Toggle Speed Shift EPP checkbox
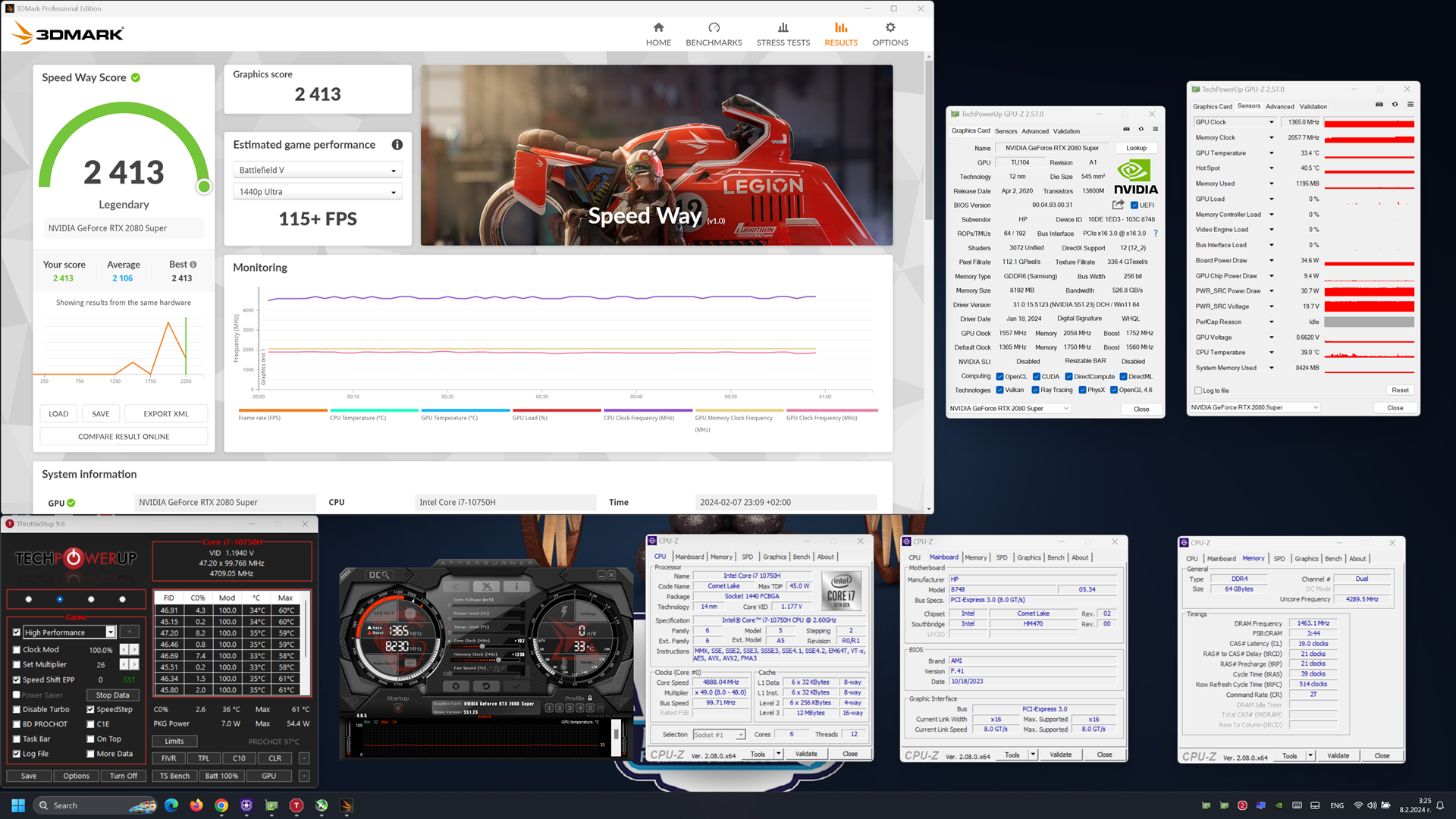 (17, 679)
